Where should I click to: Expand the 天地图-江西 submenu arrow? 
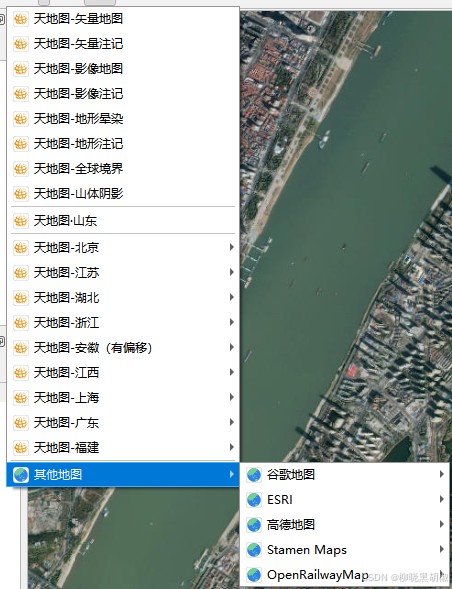click(x=232, y=372)
